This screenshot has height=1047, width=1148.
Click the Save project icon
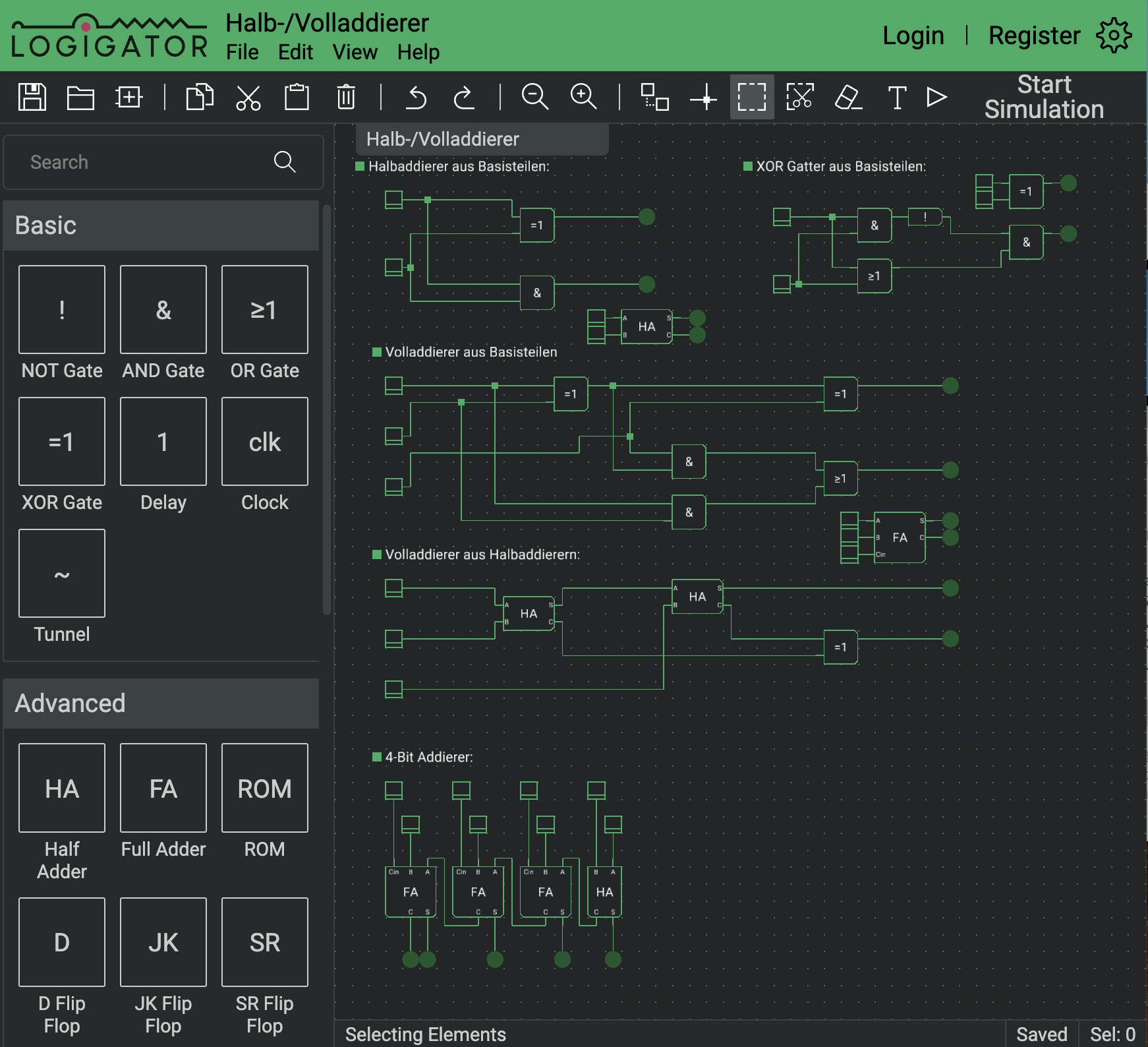click(x=32, y=97)
